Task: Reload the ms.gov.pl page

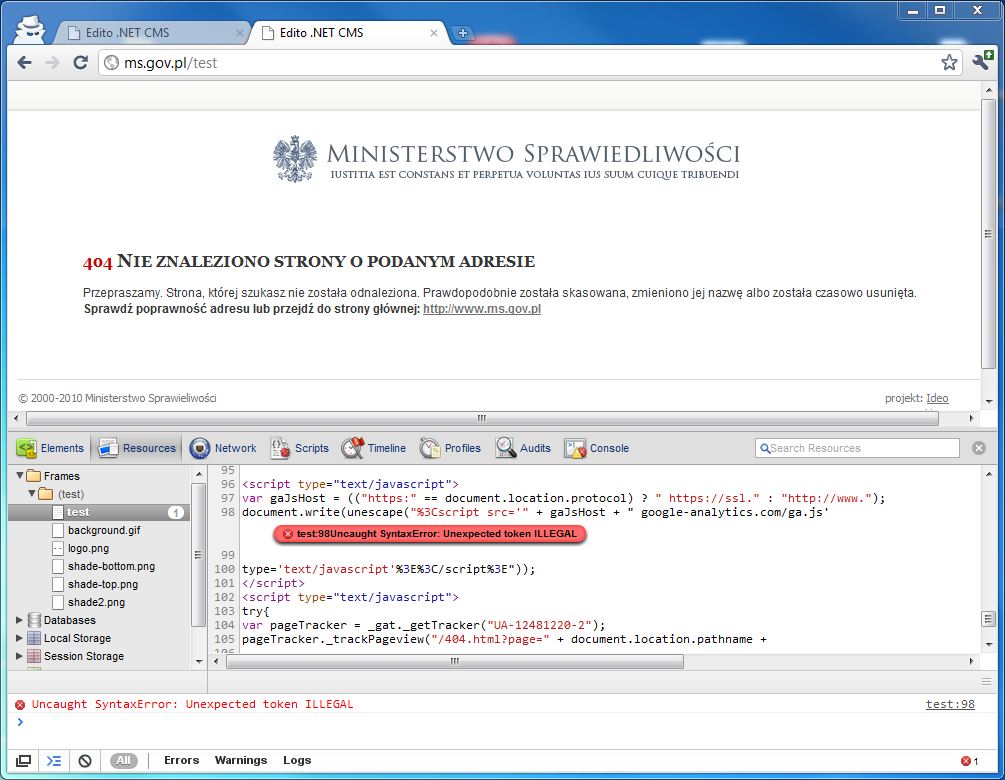Action: pos(80,62)
